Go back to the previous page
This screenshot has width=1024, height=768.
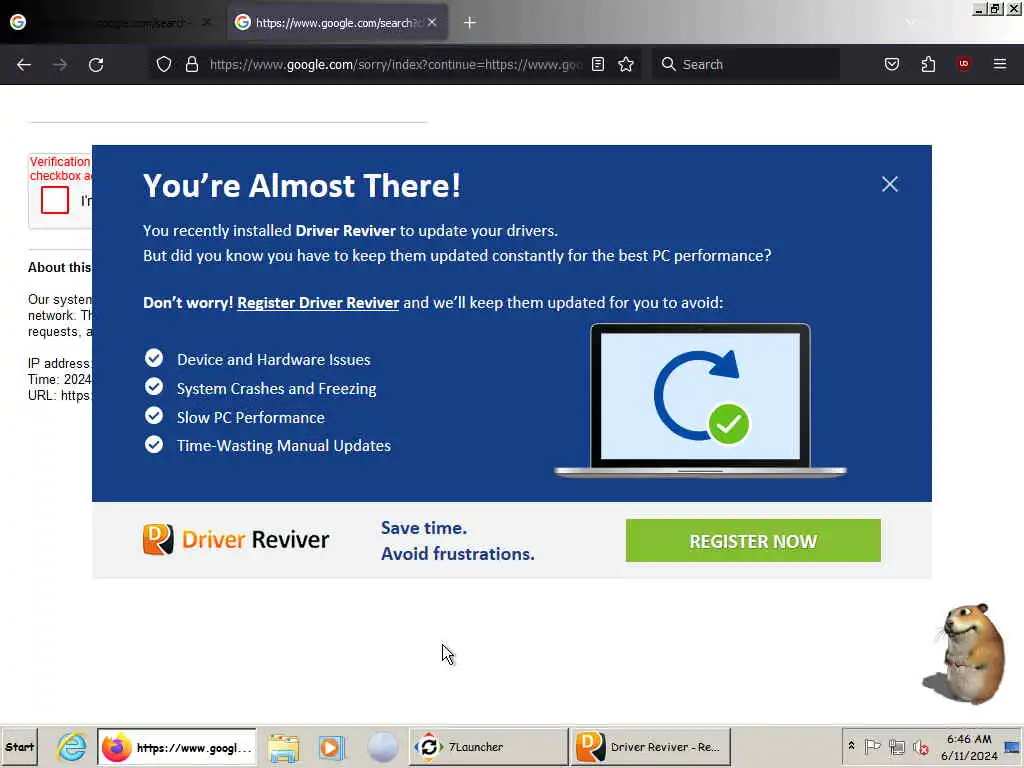pyautogui.click(x=24, y=65)
